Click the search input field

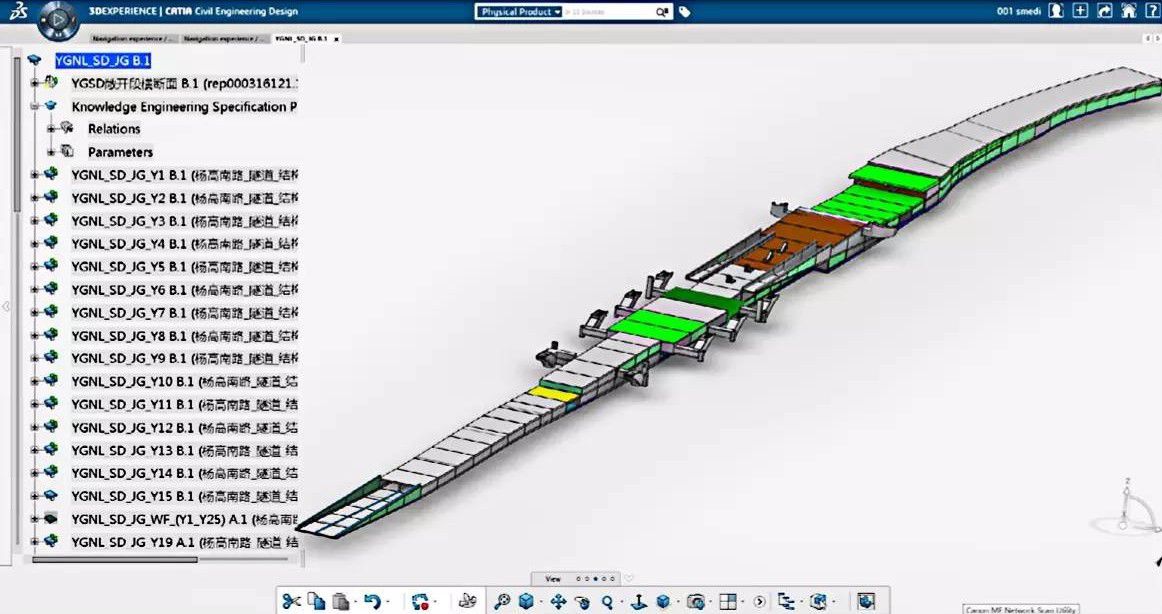(610, 12)
